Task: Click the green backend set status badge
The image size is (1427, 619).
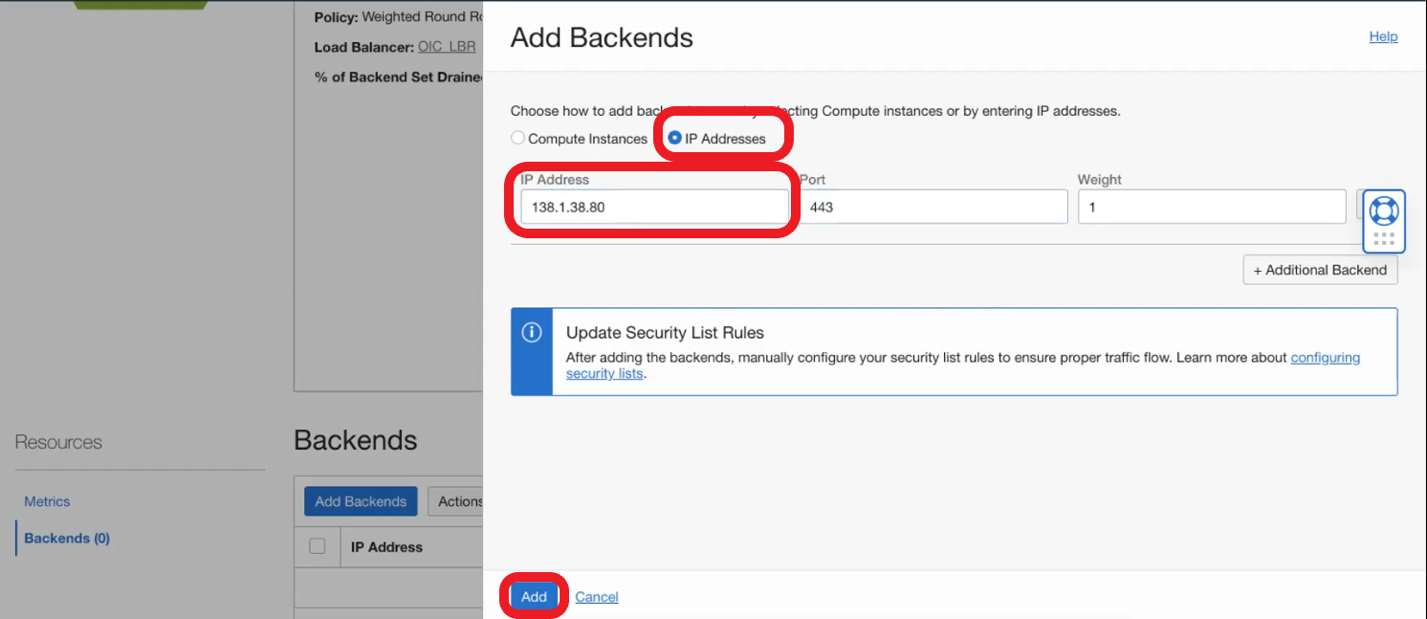Action: coord(140,4)
